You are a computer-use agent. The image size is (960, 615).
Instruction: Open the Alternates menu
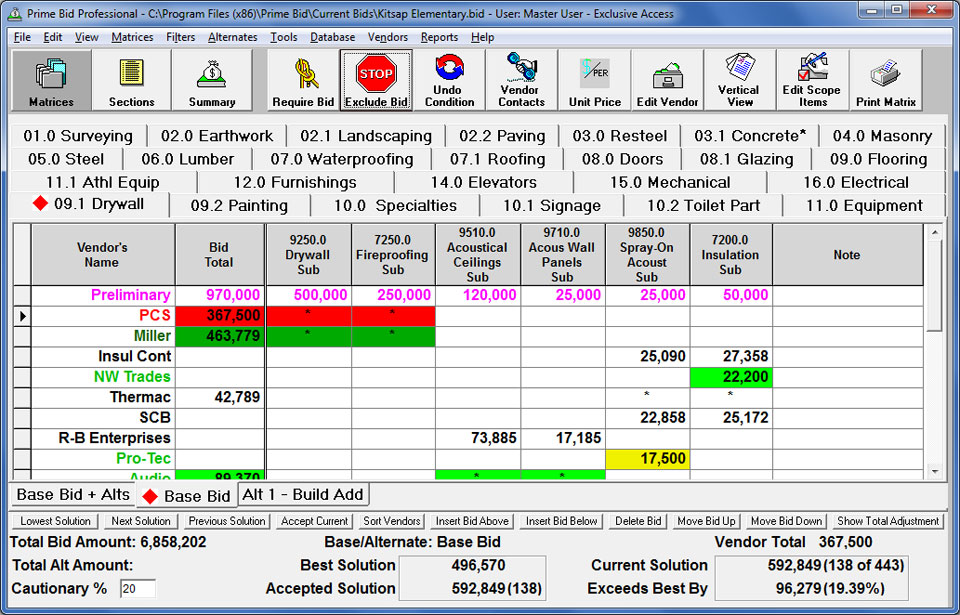coord(233,37)
